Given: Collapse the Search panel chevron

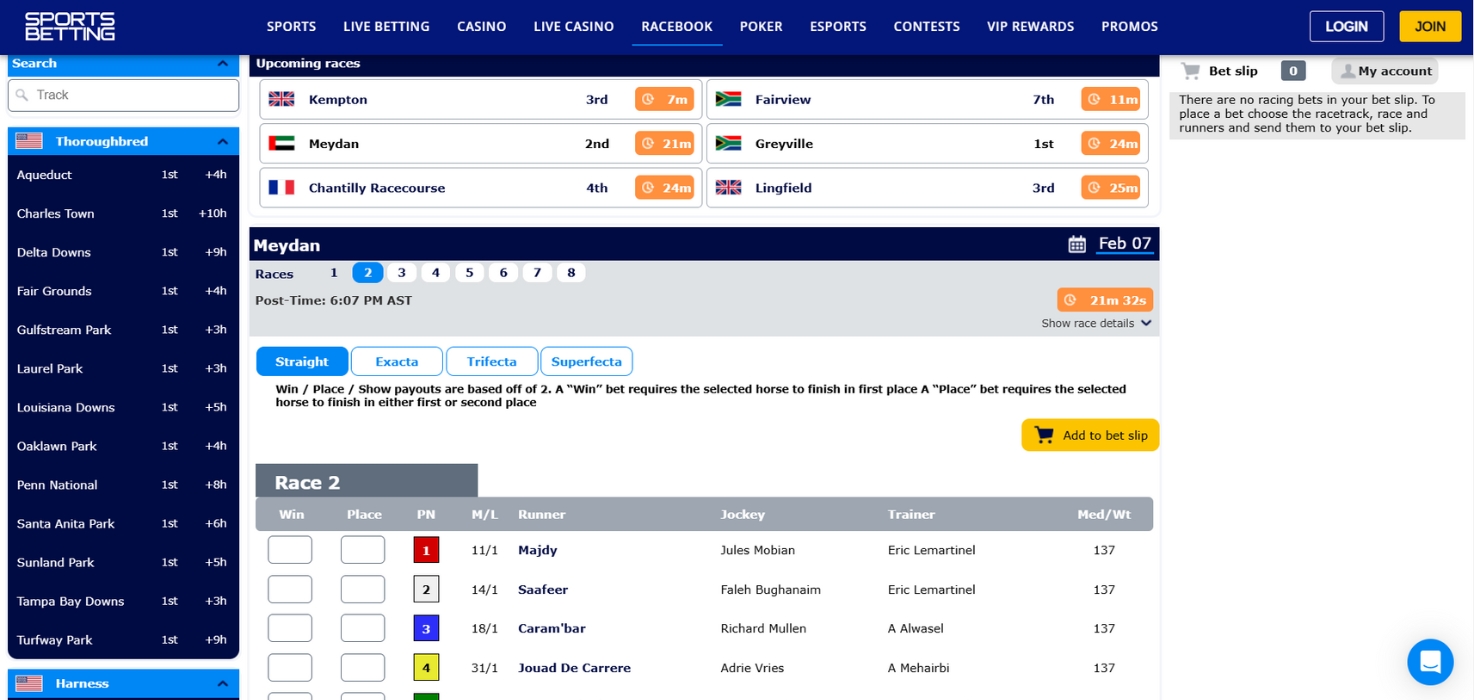Looking at the screenshot, I should [222, 63].
